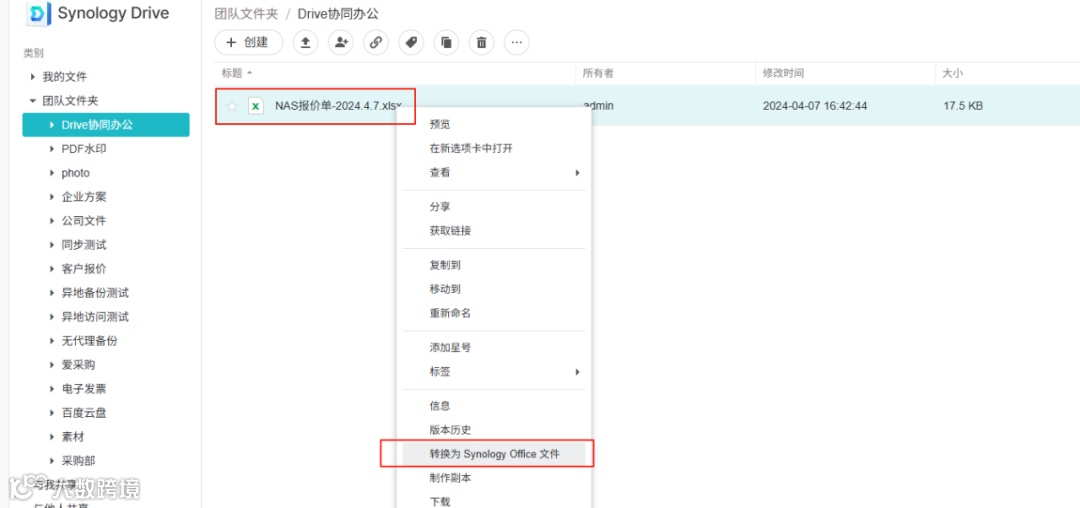Image resolution: width=1080 pixels, height=508 pixels.
Task: Sort by the 大小 column header
Action: (953, 73)
